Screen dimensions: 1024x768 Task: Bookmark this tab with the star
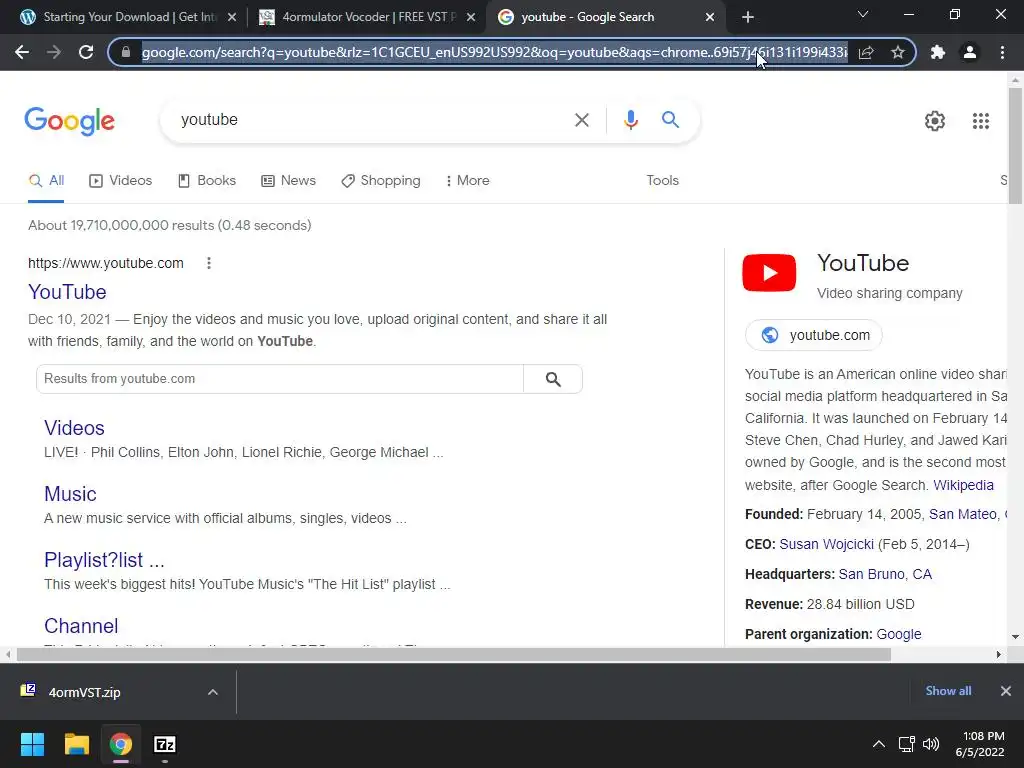[x=898, y=52]
